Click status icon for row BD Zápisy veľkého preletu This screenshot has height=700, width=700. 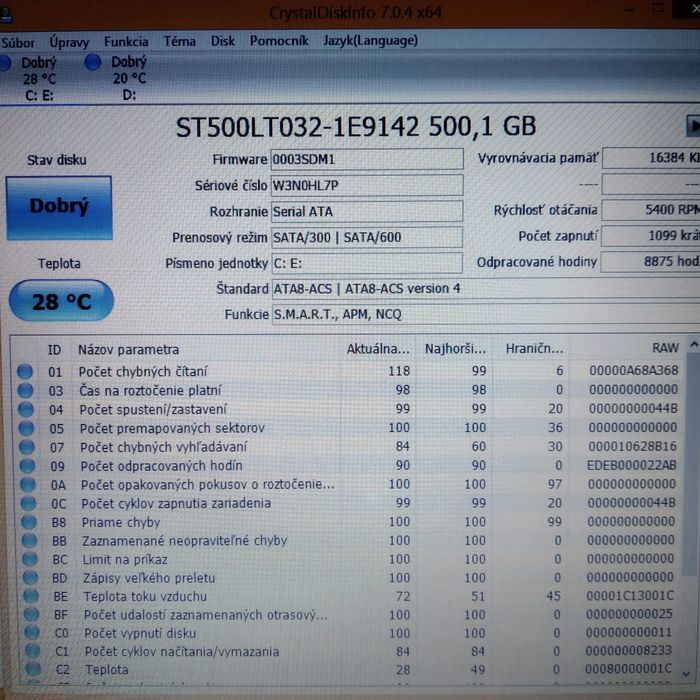30,578
